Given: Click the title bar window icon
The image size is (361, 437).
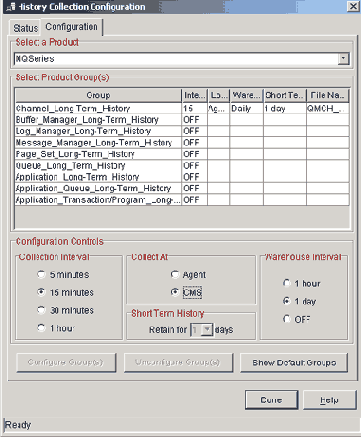Looking at the screenshot, I should [x=10, y=7].
